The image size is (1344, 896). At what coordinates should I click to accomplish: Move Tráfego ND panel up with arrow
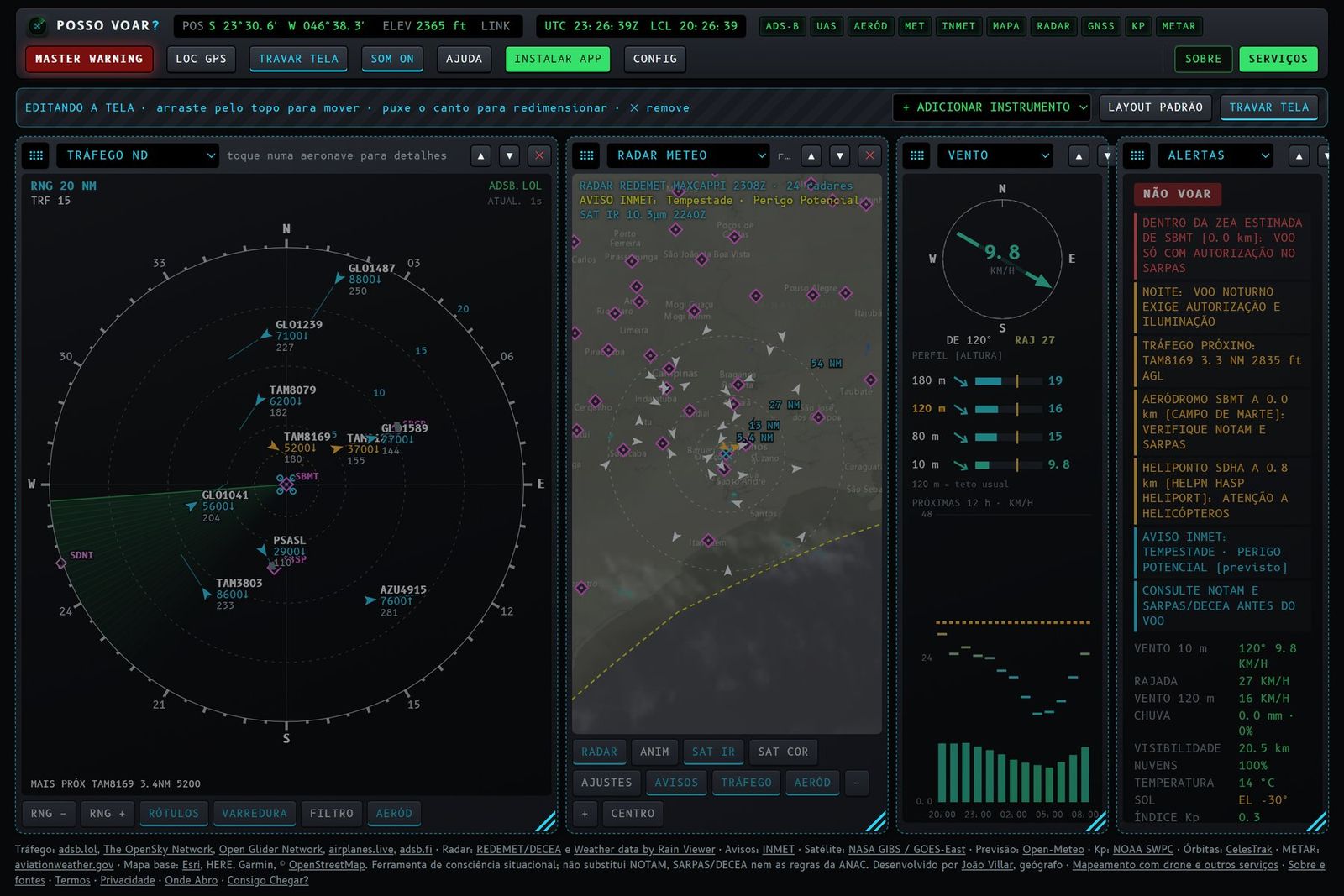(x=480, y=155)
